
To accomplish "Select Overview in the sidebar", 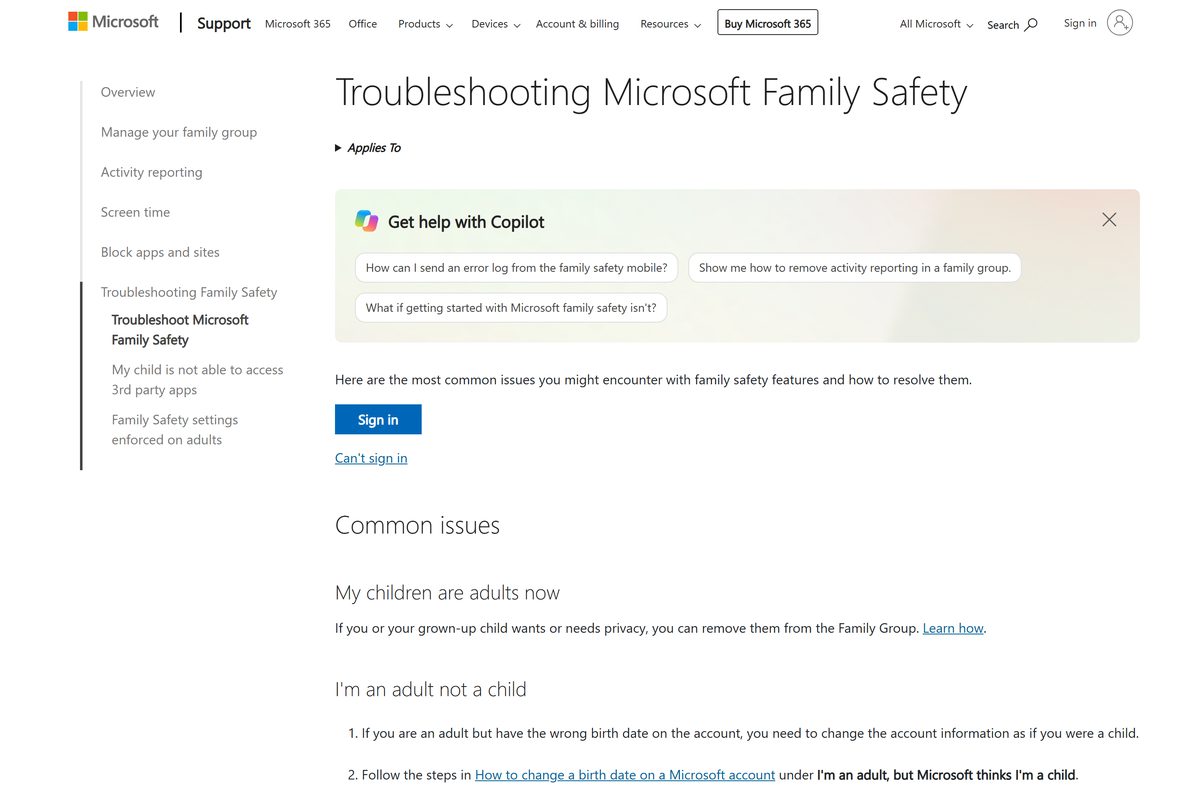I will tap(128, 92).
